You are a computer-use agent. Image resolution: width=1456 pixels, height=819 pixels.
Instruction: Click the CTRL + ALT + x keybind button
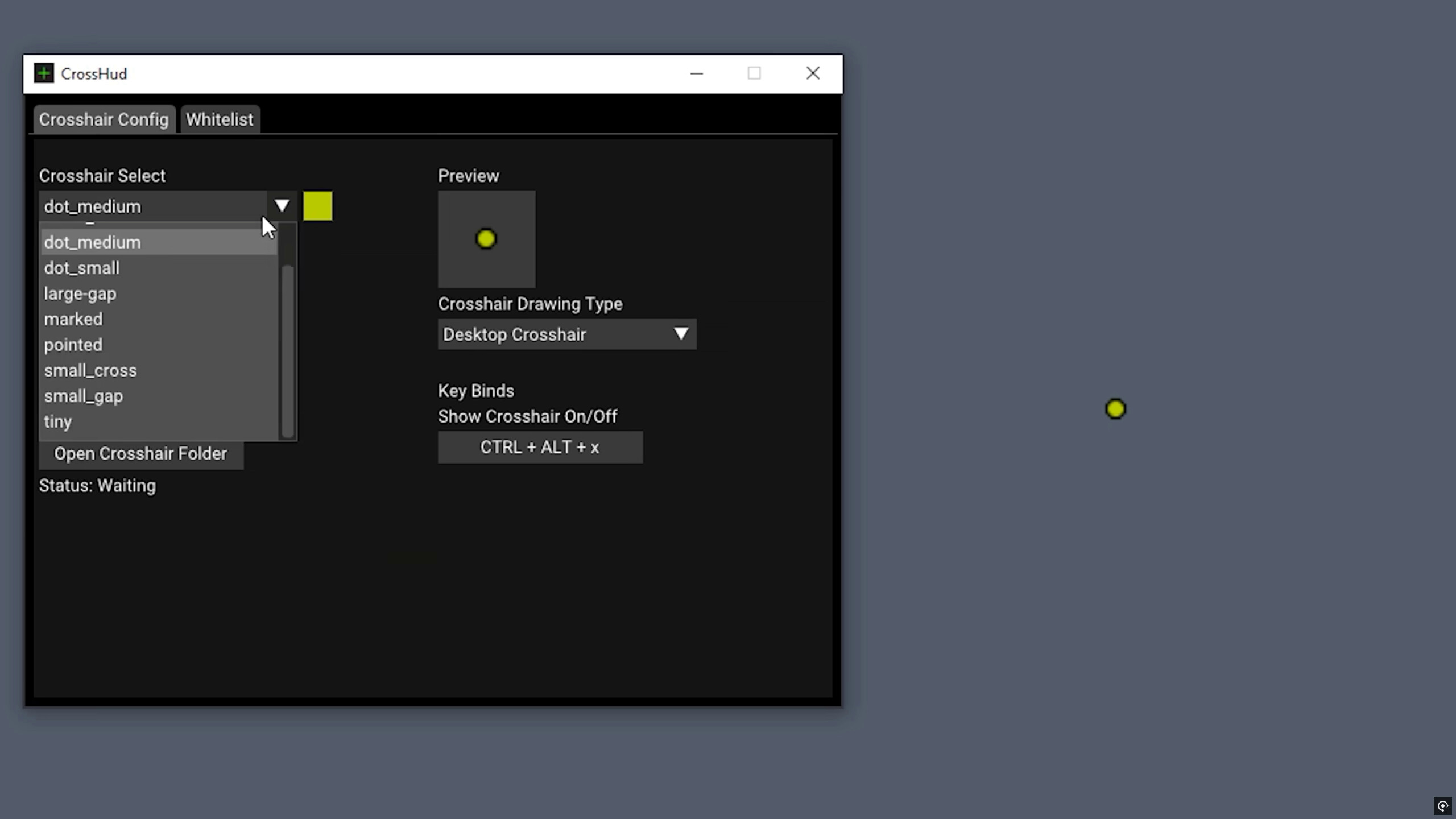coord(540,447)
